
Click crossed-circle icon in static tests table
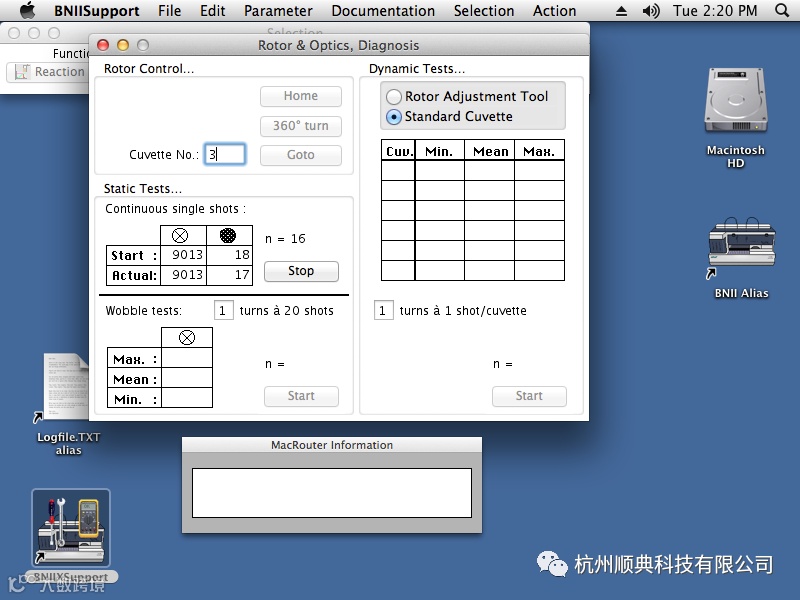[x=180, y=235]
